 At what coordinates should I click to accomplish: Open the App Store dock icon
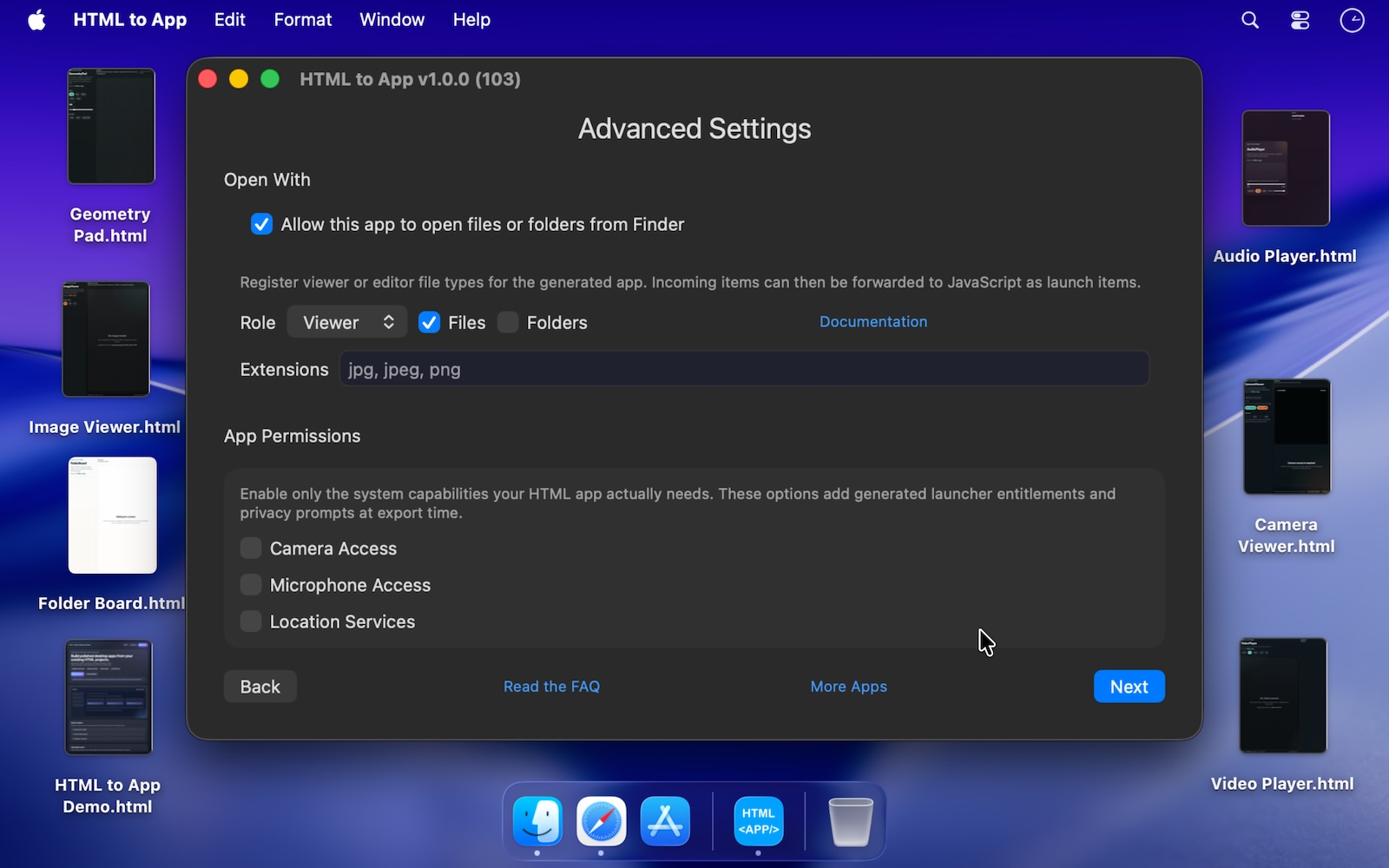665,821
